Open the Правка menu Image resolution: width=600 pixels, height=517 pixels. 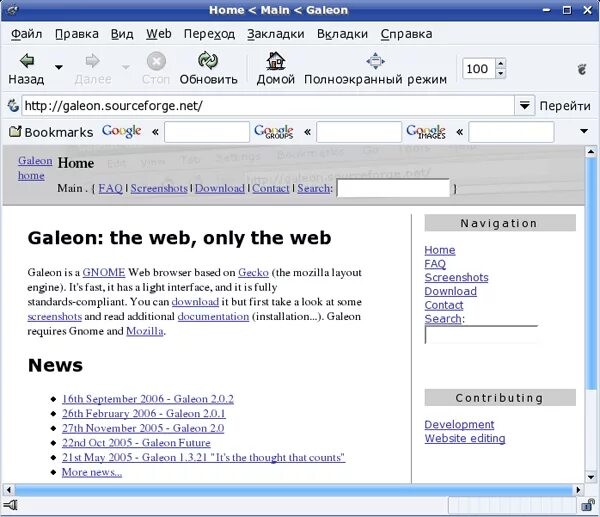click(x=77, y=34)
